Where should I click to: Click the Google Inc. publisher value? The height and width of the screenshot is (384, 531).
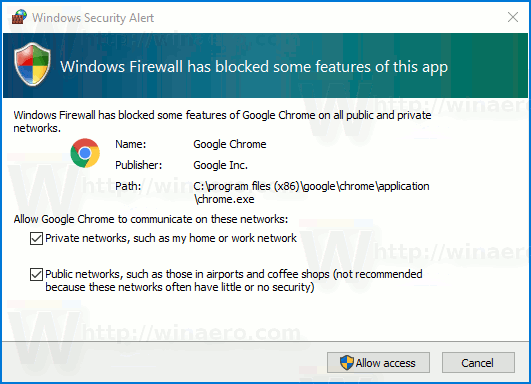tap(220, 165)
